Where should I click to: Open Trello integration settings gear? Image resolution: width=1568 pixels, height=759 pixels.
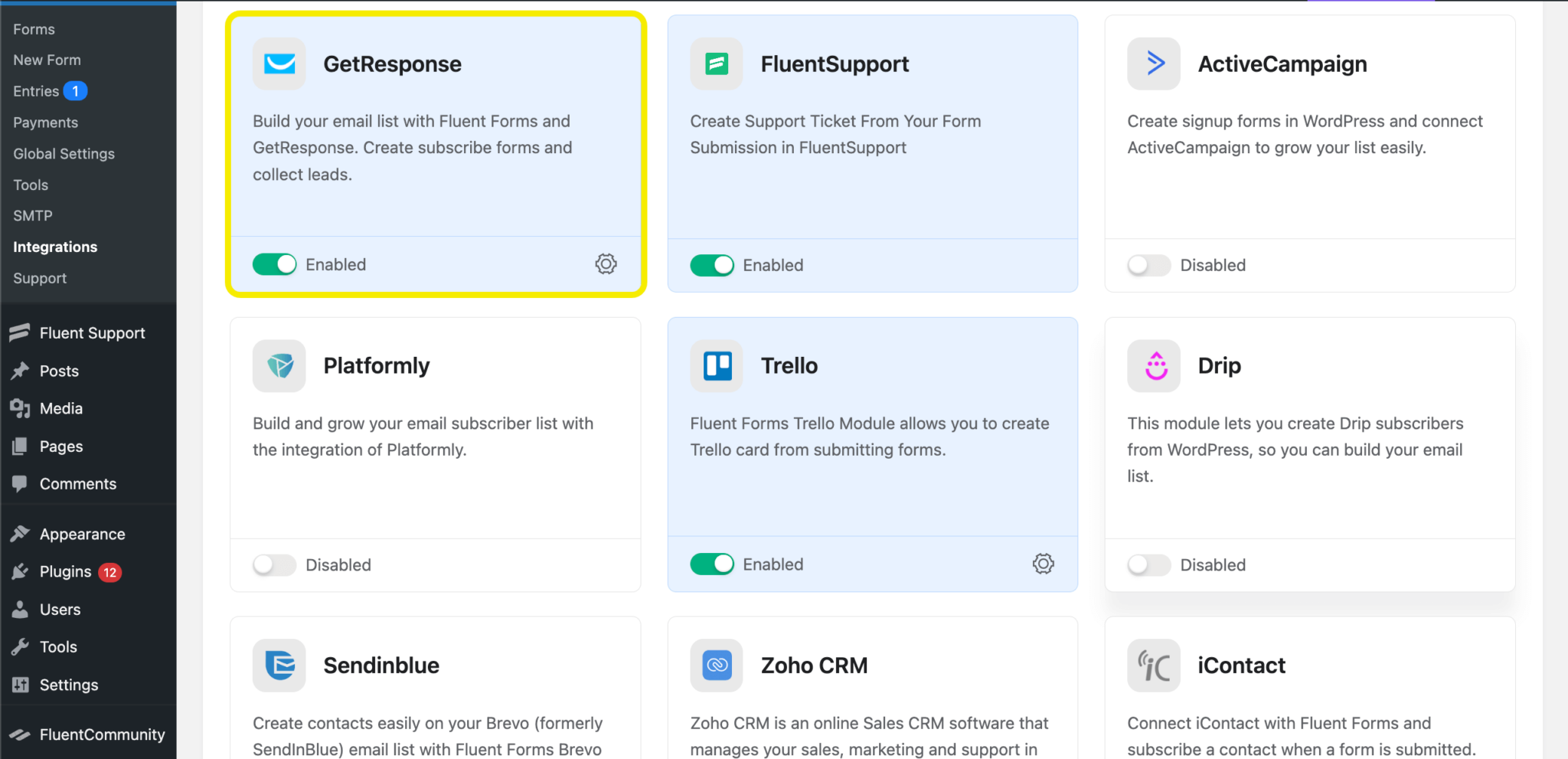1043,564
